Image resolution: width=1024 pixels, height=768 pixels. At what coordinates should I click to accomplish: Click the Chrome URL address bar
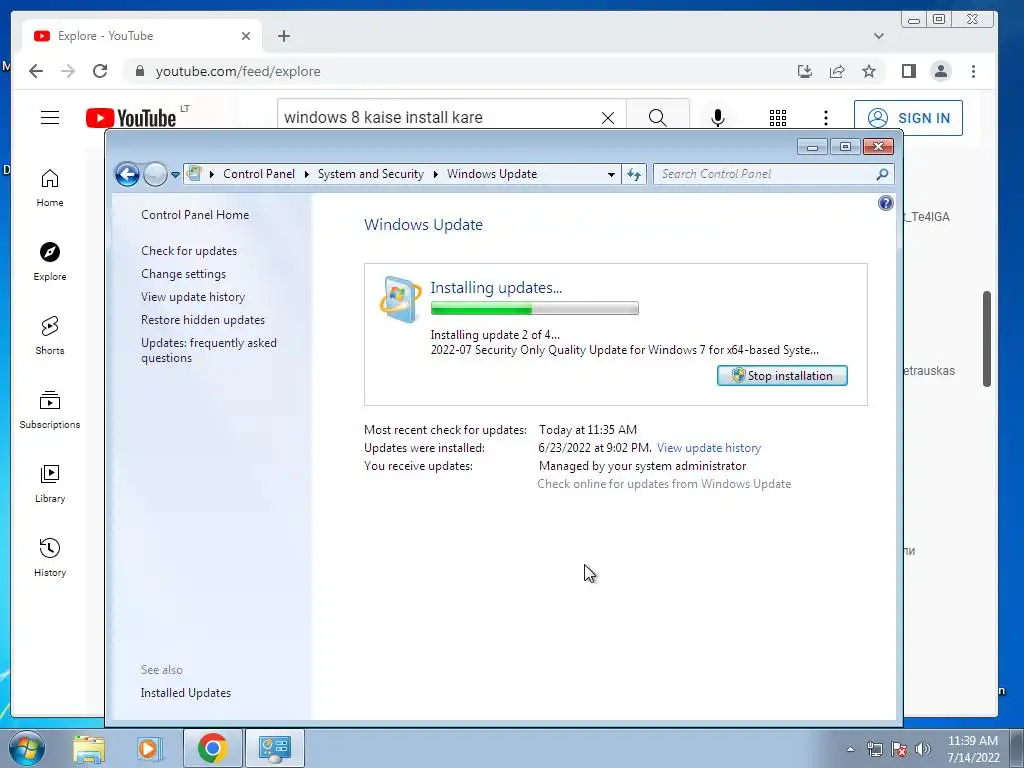[x=457, y=71]
